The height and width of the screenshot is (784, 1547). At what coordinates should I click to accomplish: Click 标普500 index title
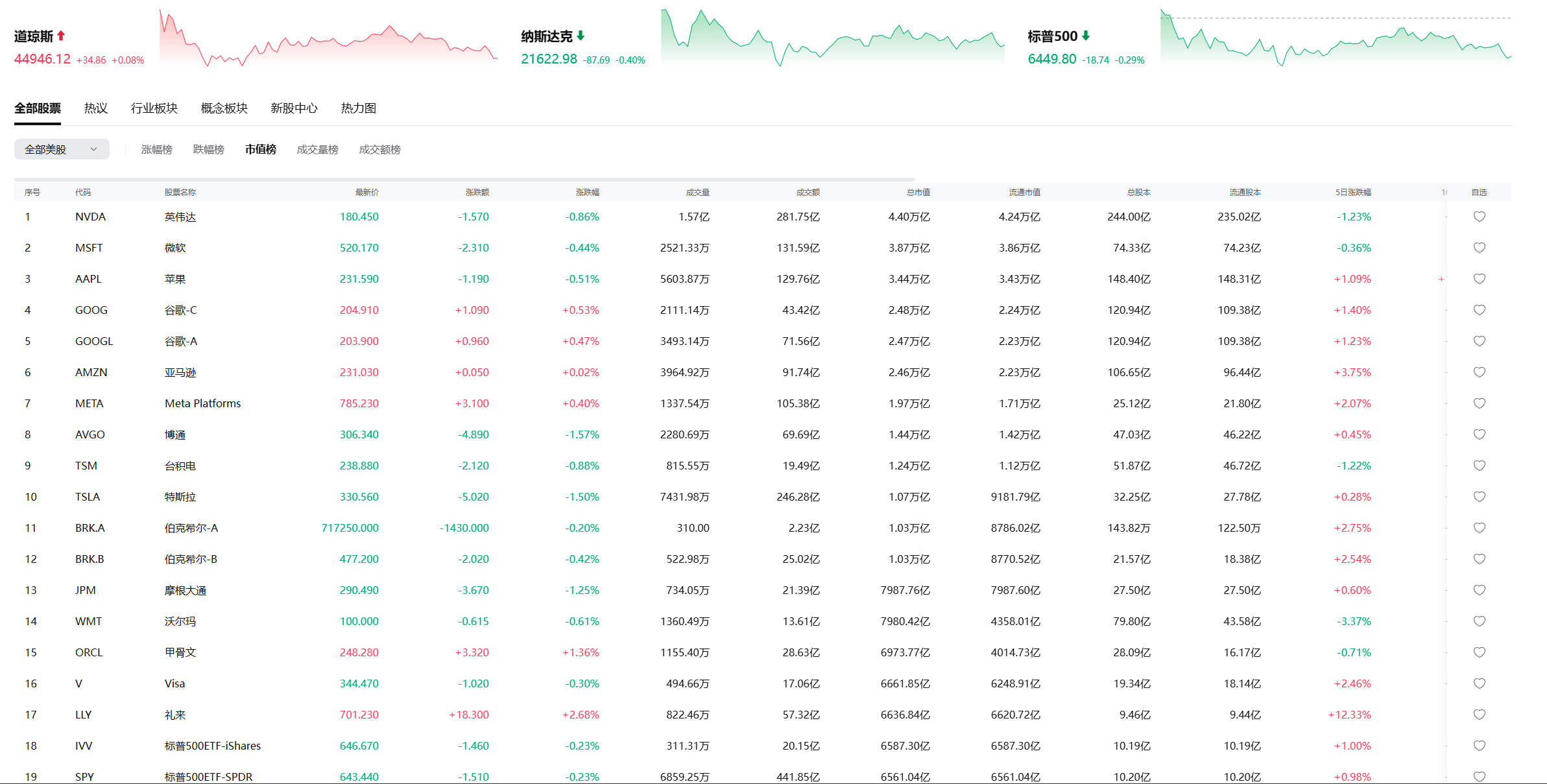coord(1053,36)
